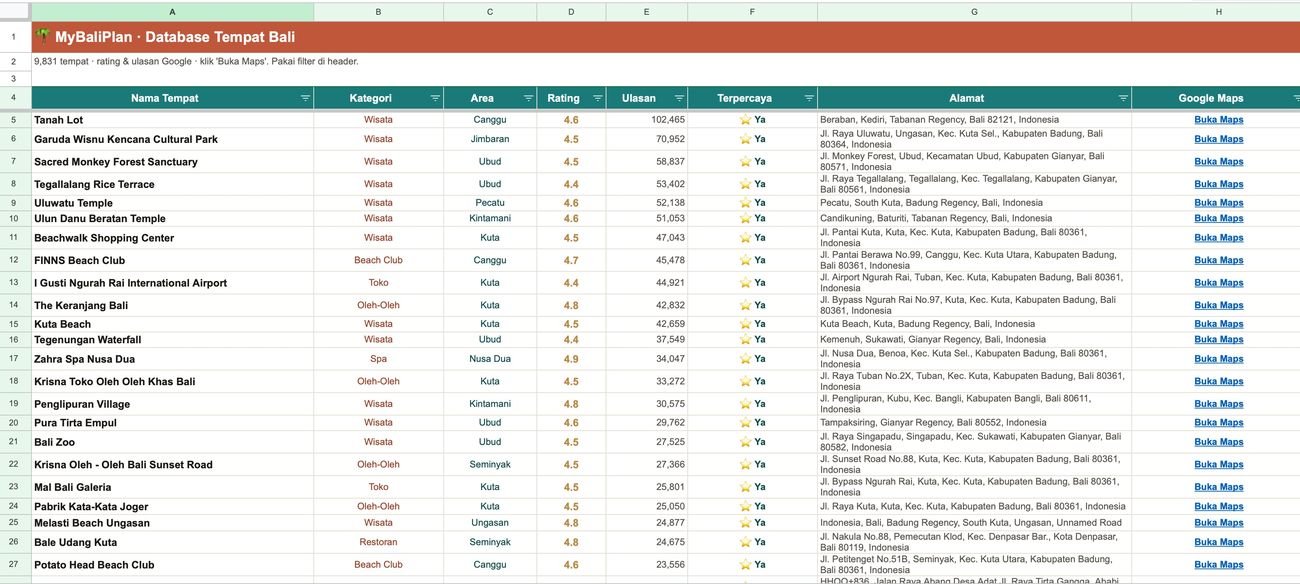The width and height of the screenshot is (1300, 584).
Task: Open the filter icon on Terpercaya header
Action: point(809,98)
